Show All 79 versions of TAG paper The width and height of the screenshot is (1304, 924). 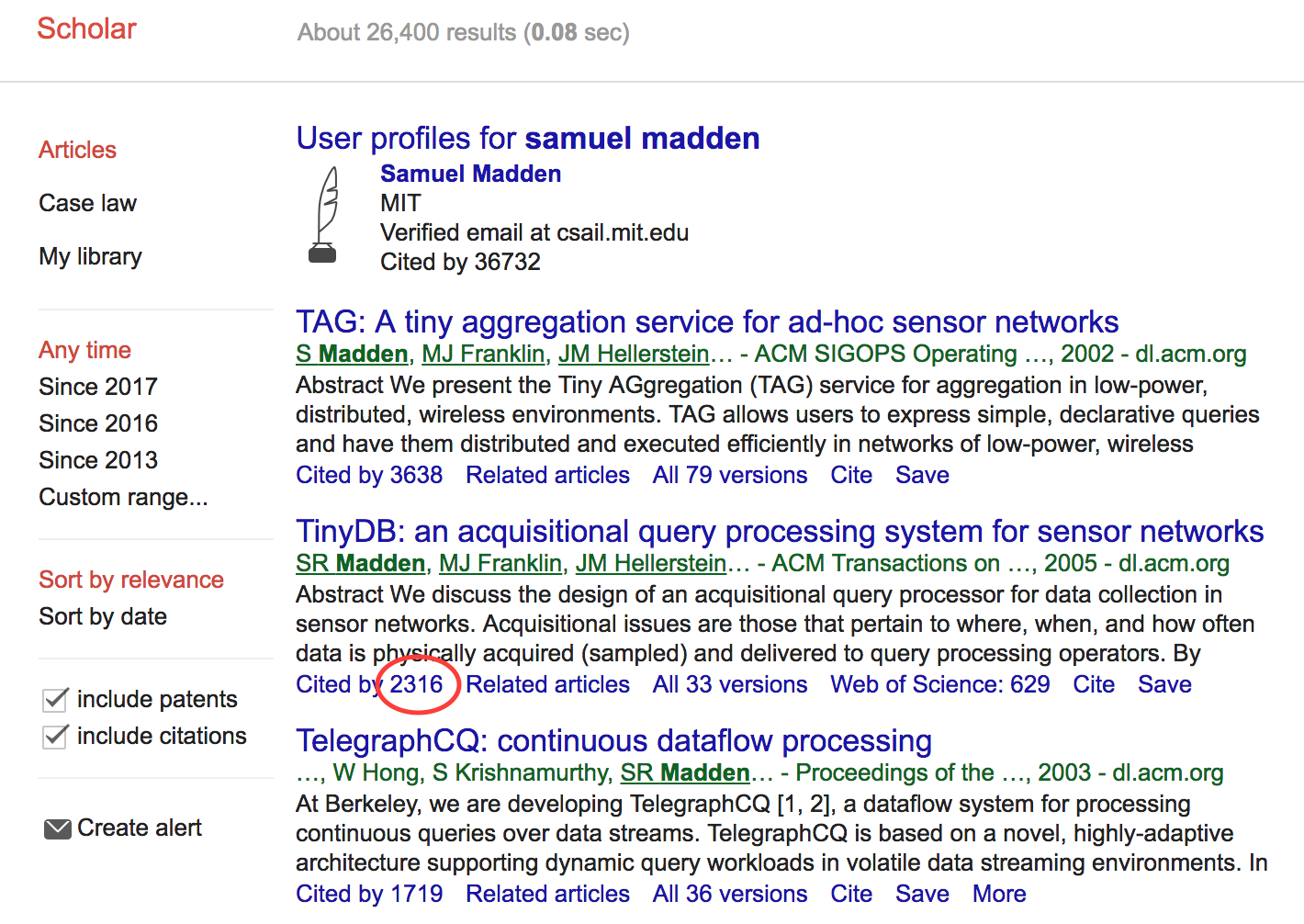point(730,475)
